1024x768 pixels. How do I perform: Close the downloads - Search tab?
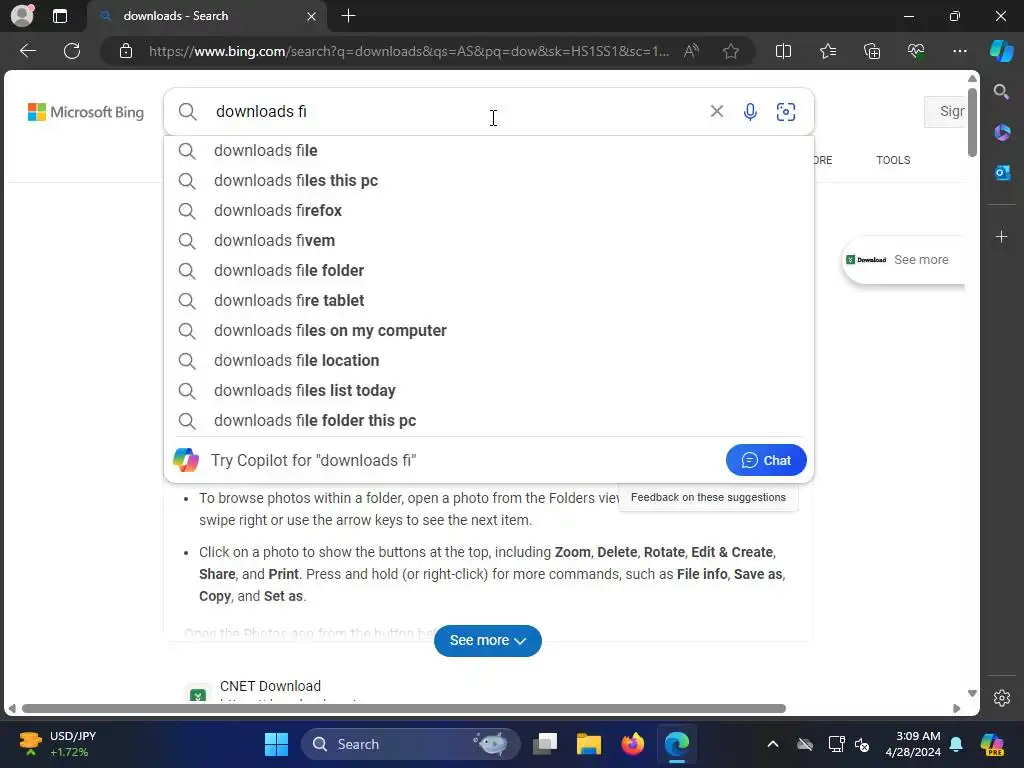[312, 16]
